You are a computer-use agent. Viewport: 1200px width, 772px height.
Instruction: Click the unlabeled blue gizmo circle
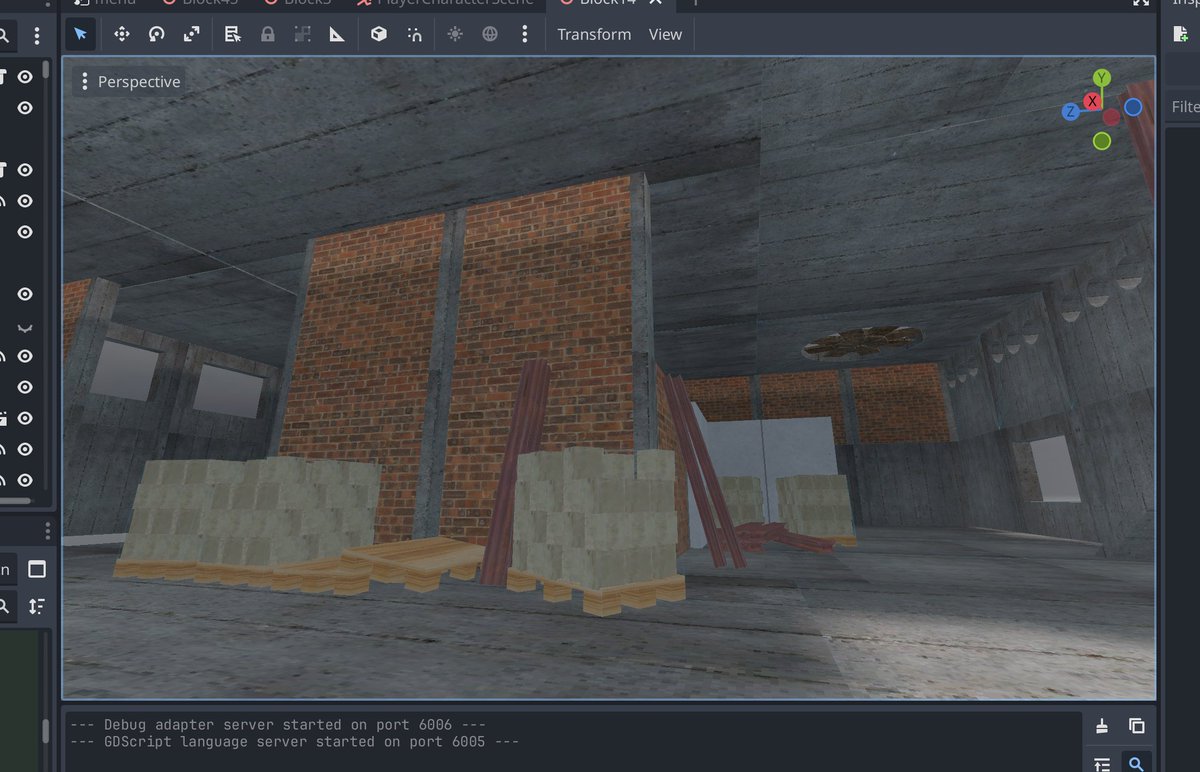click(1133, 107)
